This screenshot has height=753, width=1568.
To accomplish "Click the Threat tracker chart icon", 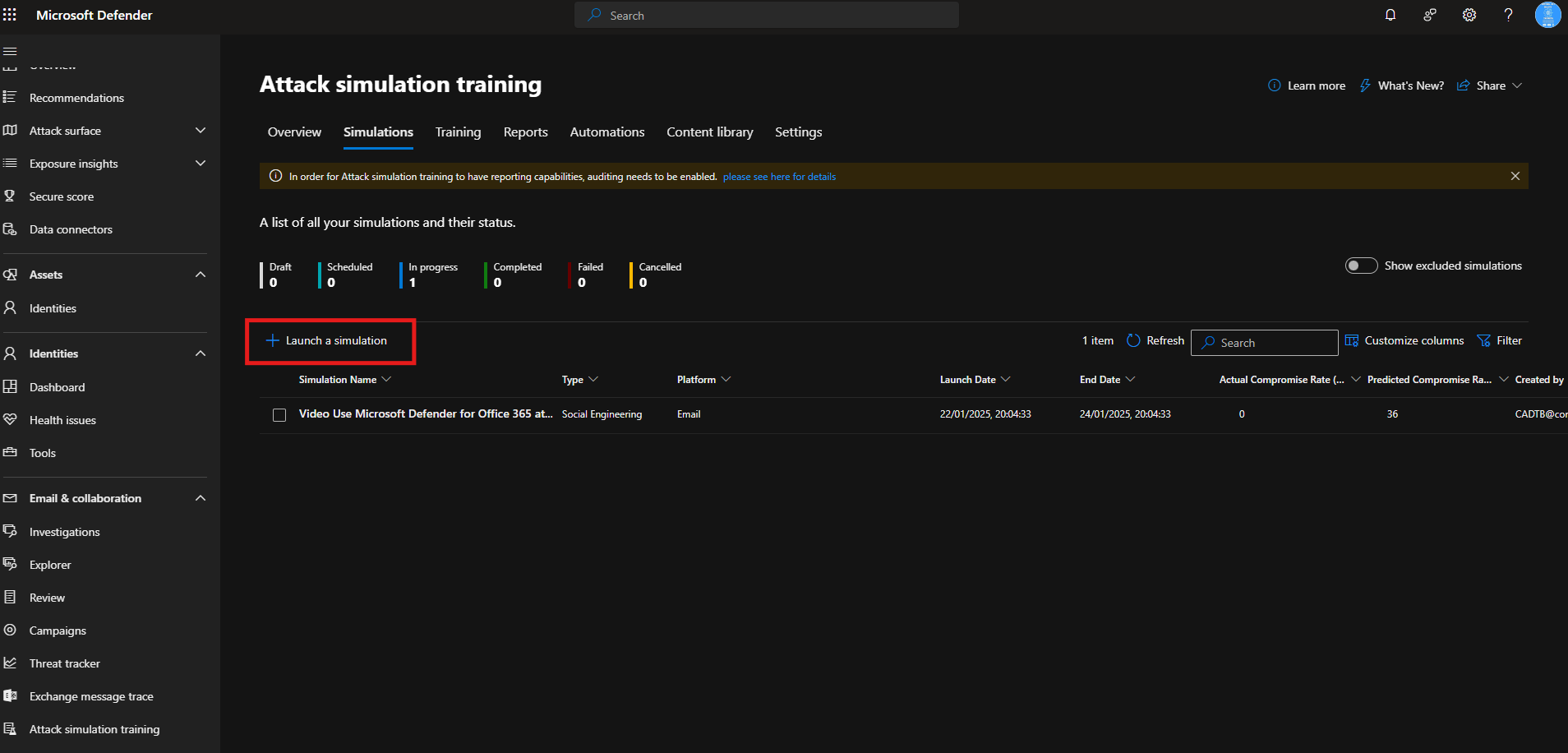I will (x=10, y=663).
